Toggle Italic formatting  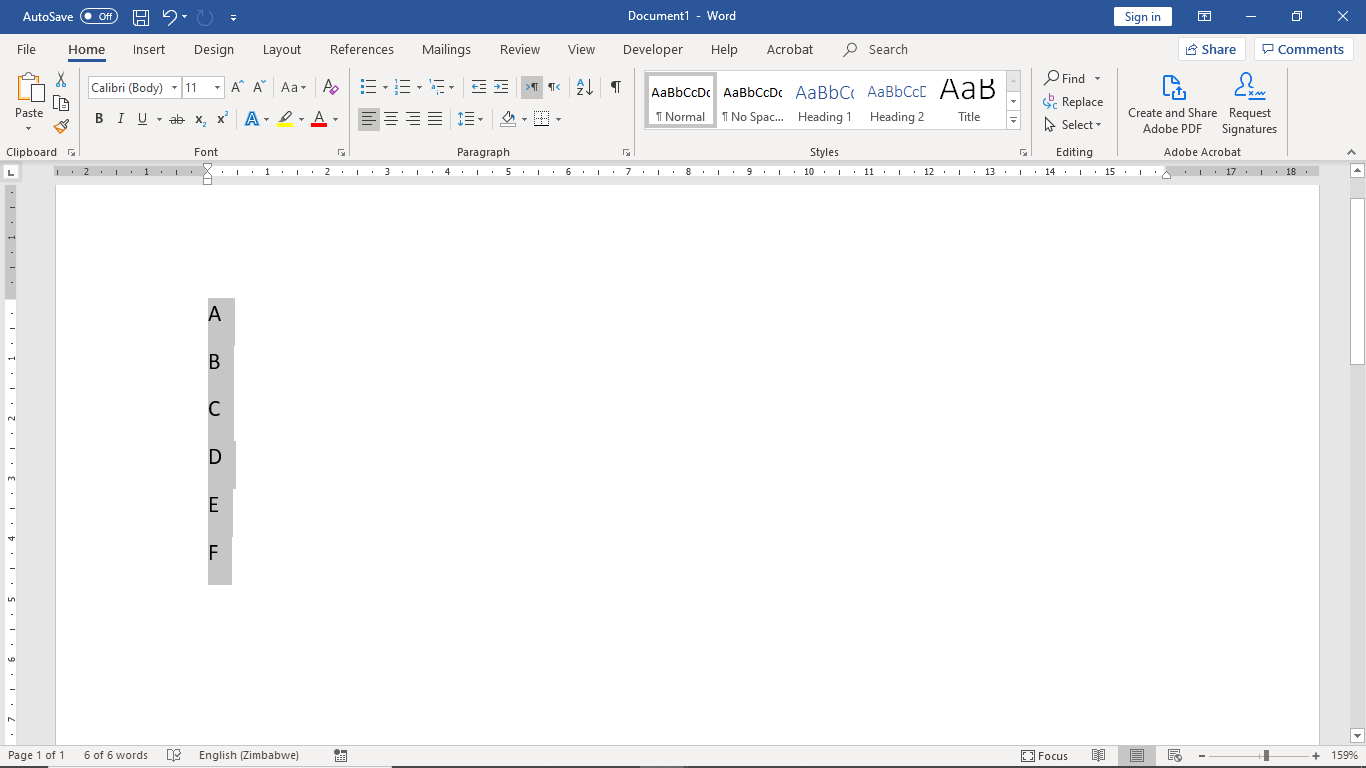(121, 119)
